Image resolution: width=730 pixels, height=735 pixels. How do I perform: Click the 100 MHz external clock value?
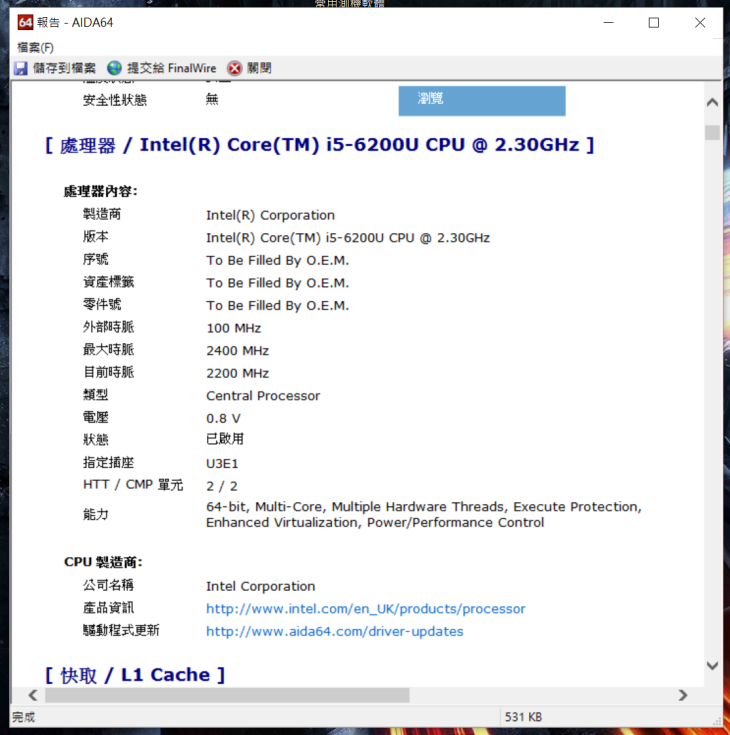[233, 328]
